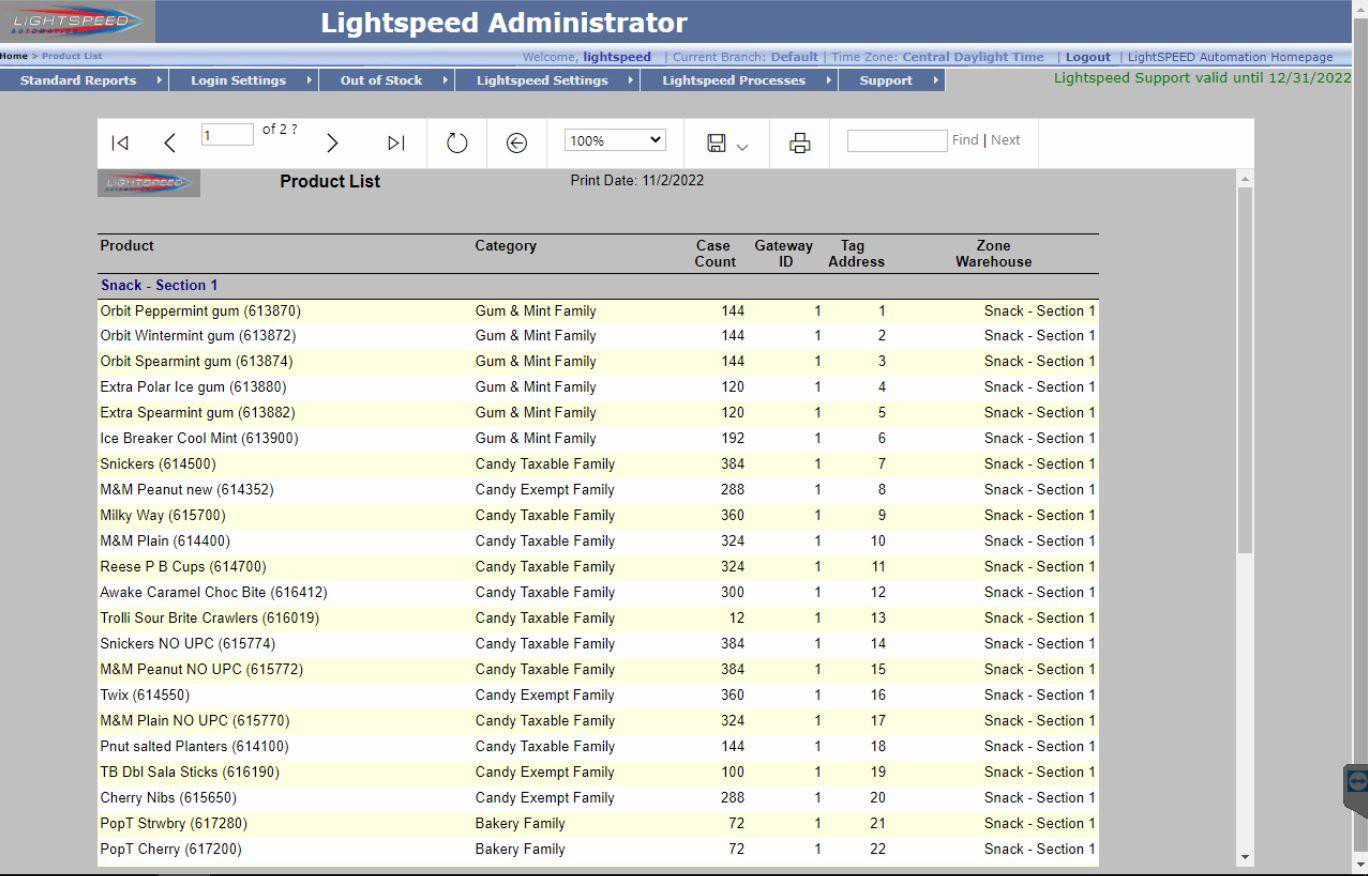Click the Logout link

tap(1088, 57)
